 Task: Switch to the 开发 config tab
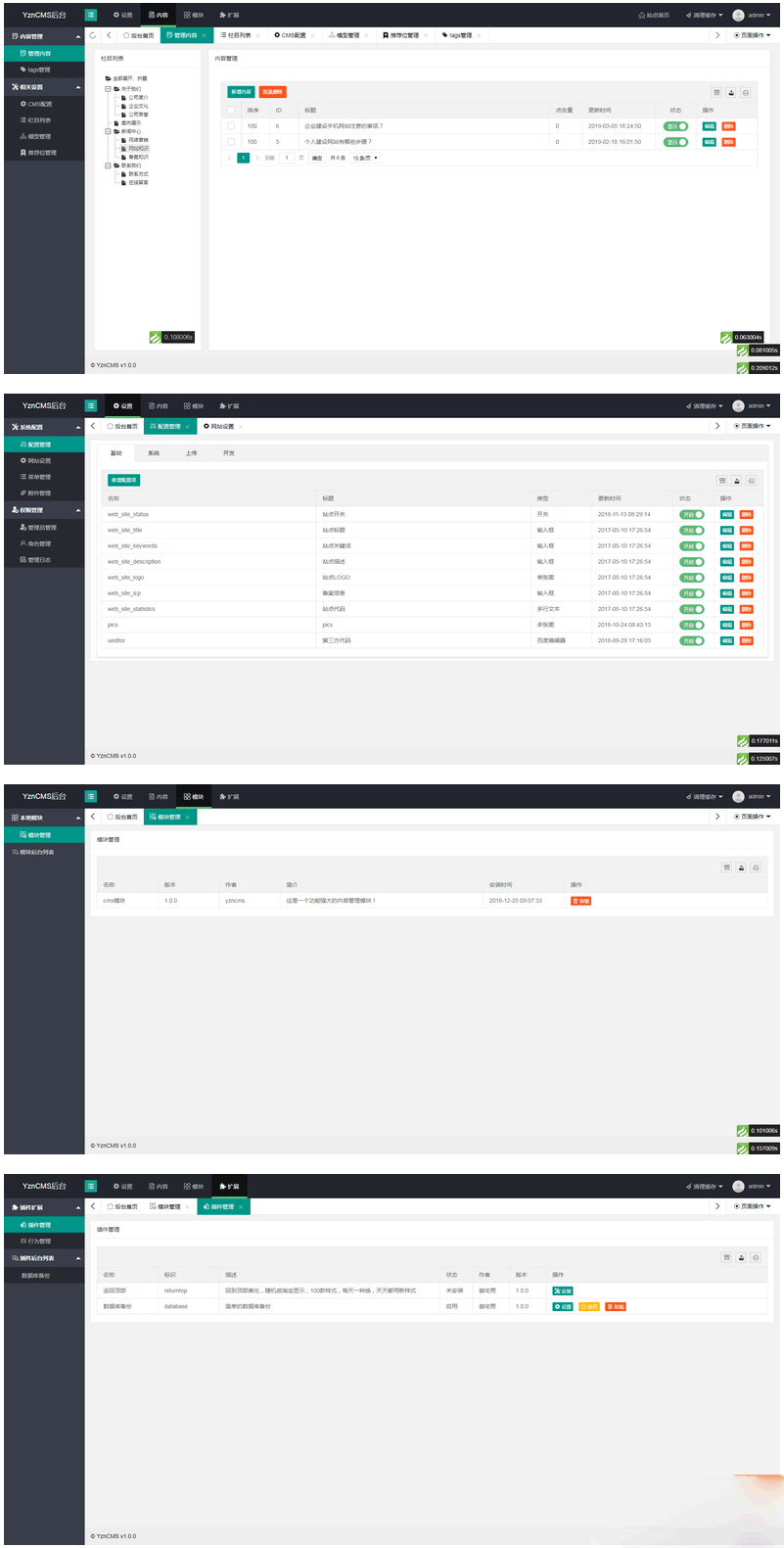coord(228,453)
